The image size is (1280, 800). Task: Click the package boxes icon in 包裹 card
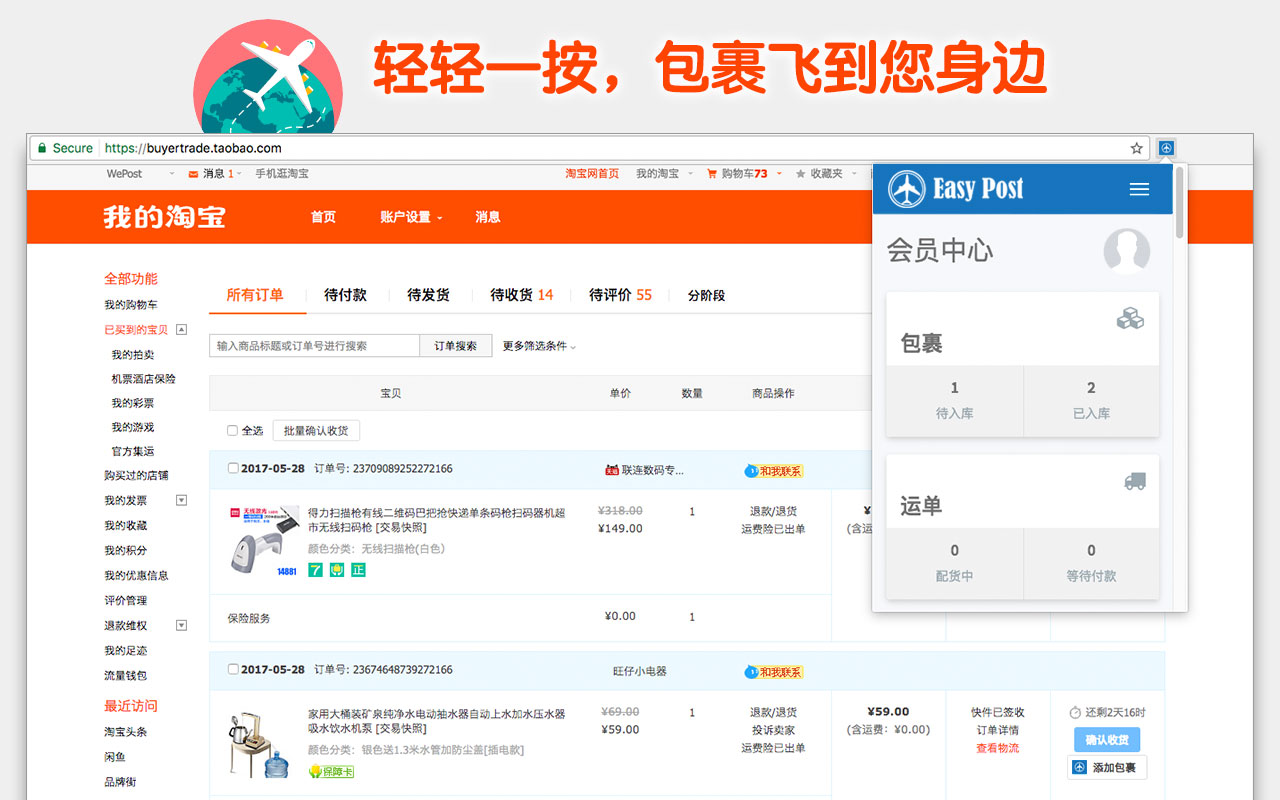pos(1131,319)
